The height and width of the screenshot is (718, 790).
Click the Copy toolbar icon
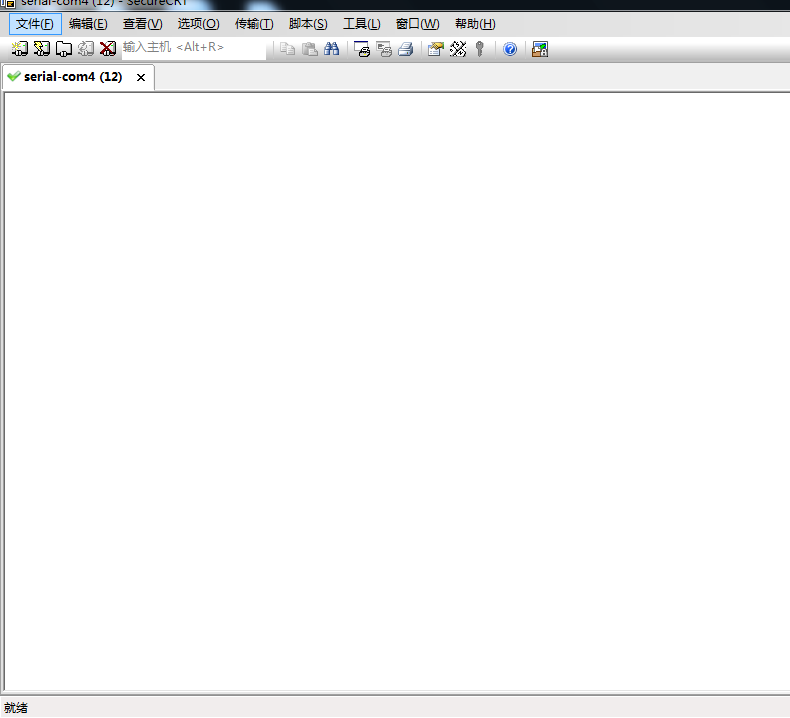[287, 49]
